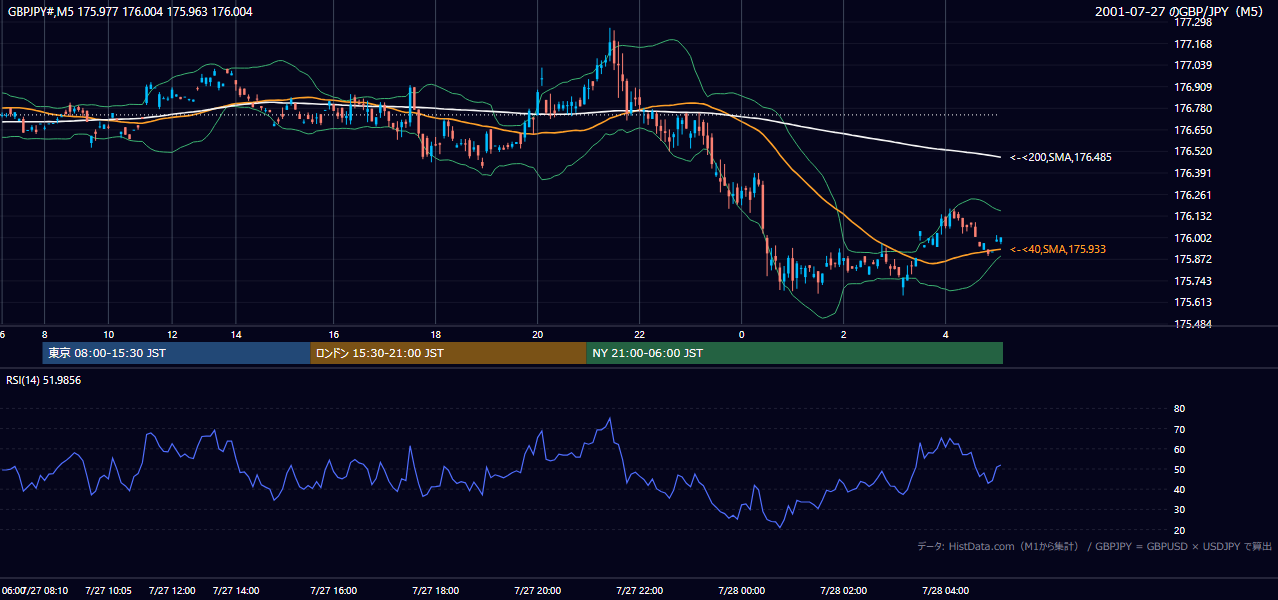Click price axis value 176.002
1278x600 pixels.
(x=1193, y=238)
